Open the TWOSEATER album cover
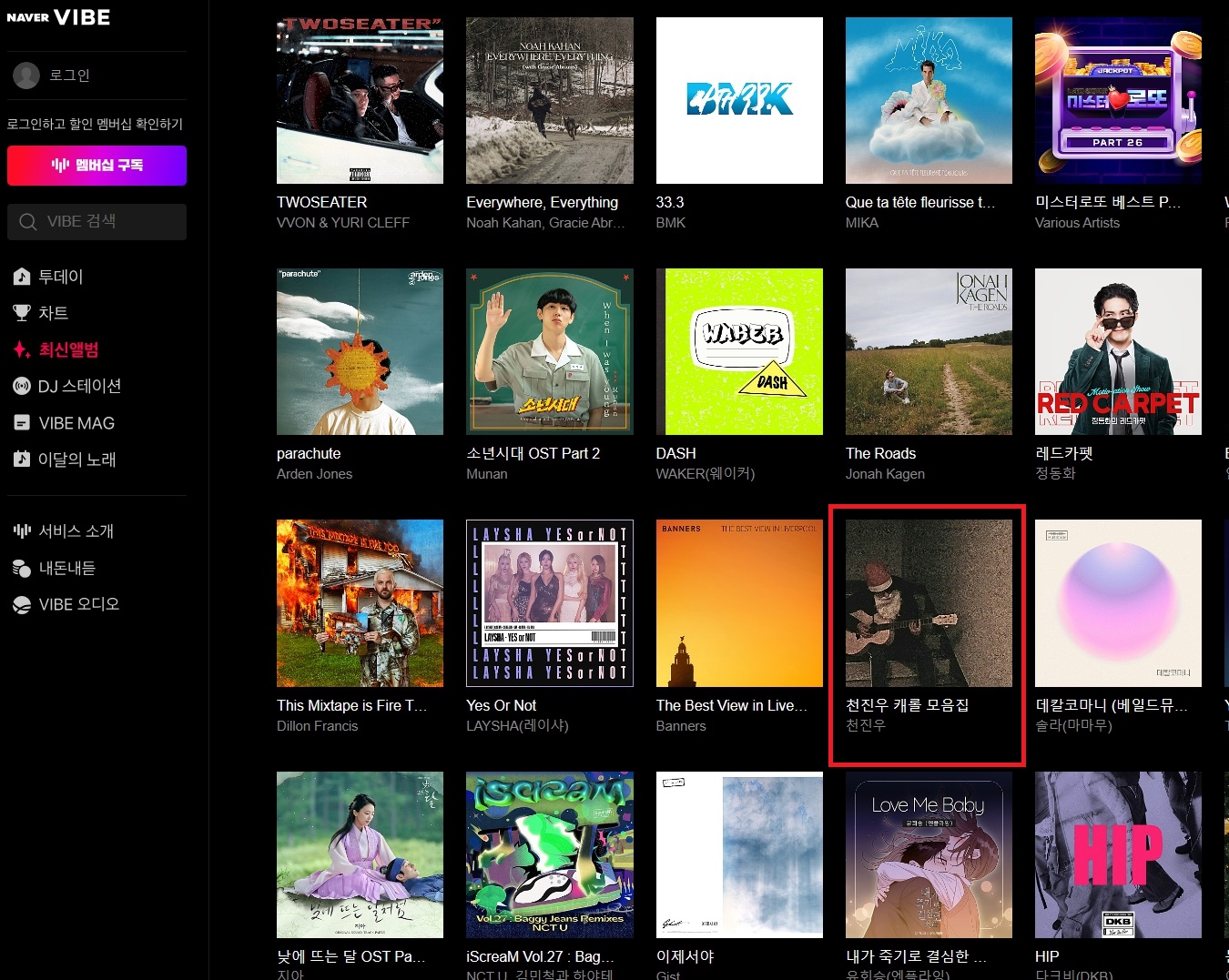Screen dimensions: 1229x980 (360, 100)
